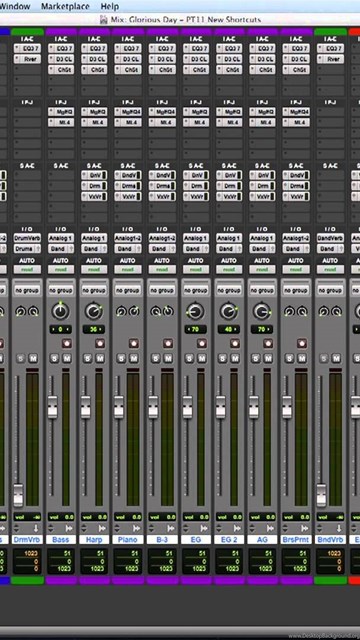Click the EG track pan knob
Image resolution: width=360 pixels, height=640 pixels.
pos(195,312)
